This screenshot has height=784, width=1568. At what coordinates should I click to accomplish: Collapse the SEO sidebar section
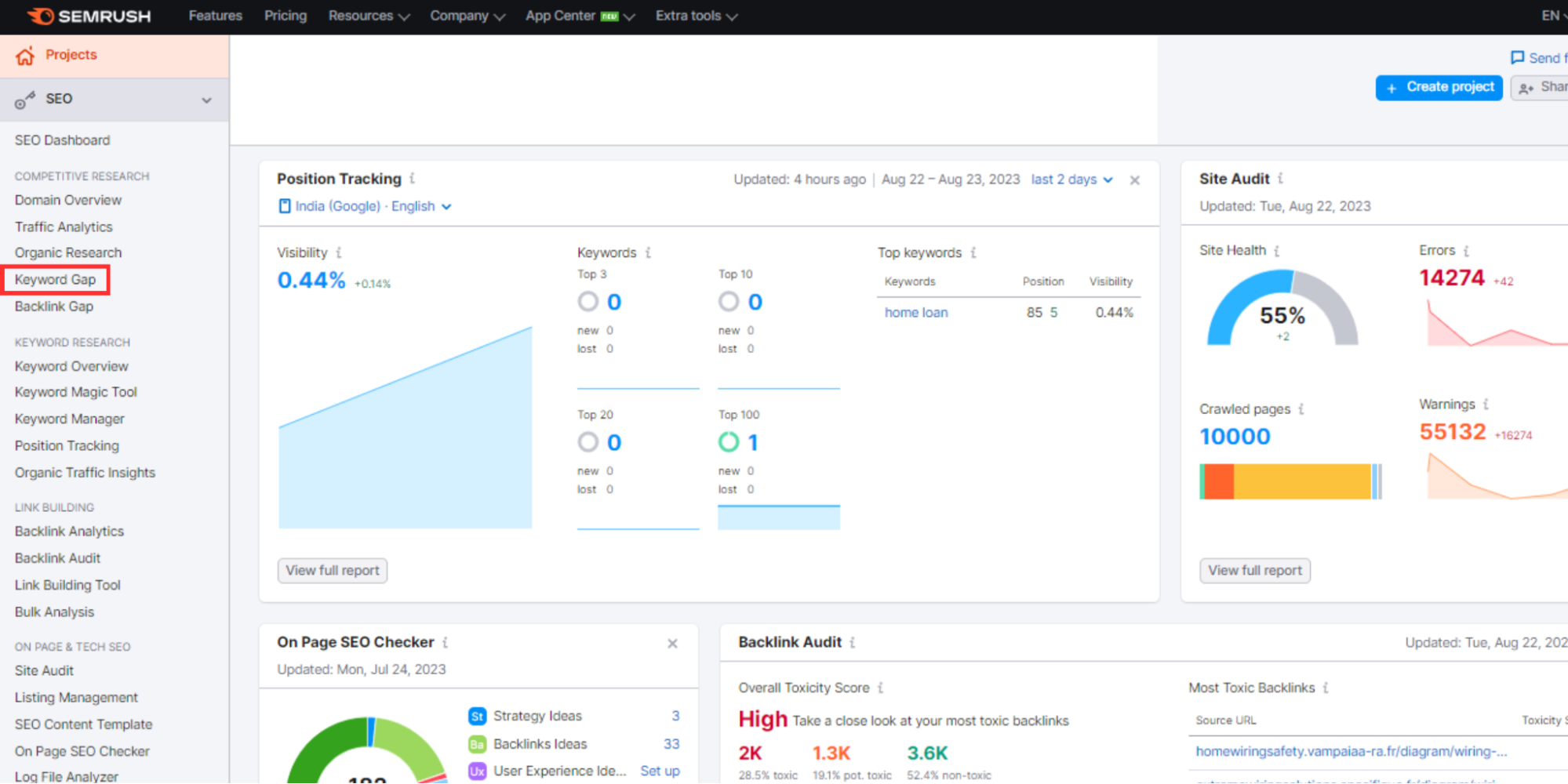[x=206, y=100]
